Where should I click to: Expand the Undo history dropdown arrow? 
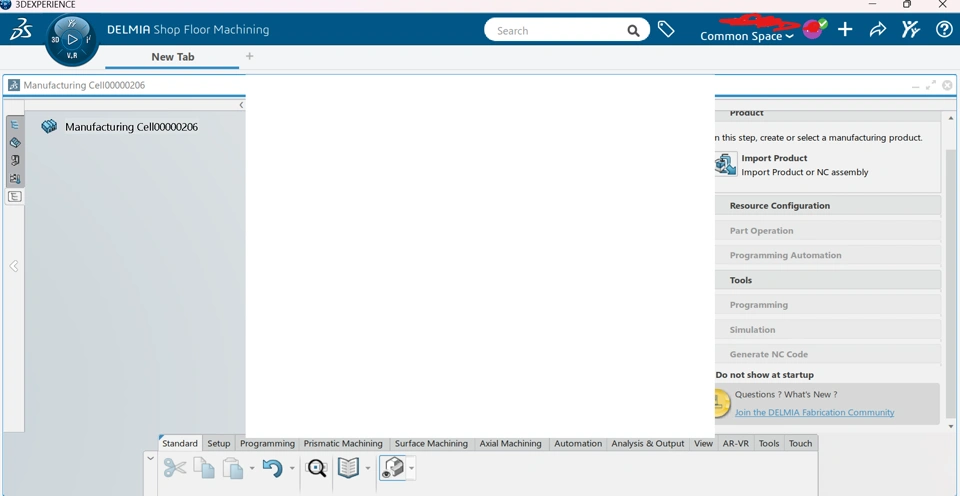[x=292, y=468]
